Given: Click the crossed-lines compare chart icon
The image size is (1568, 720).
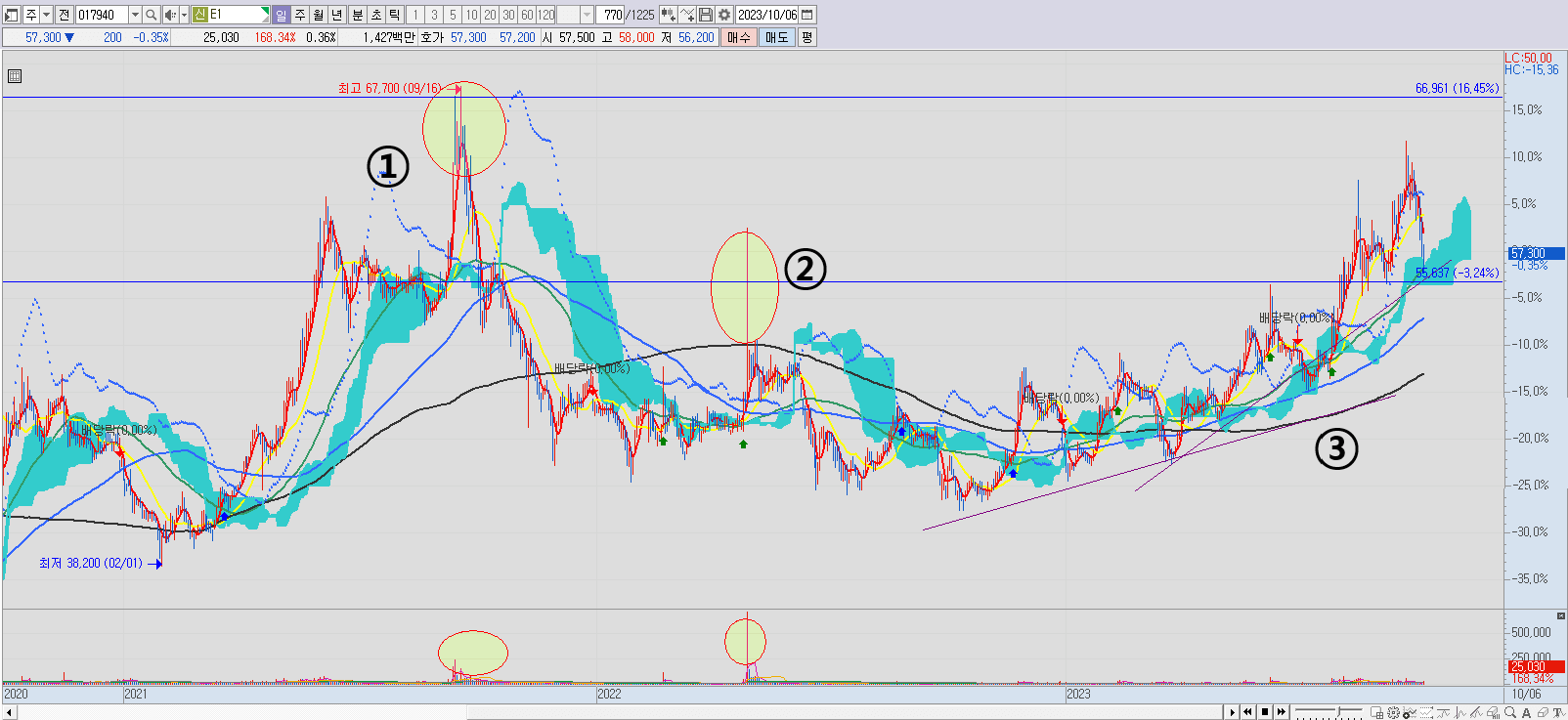Looking at the screenshot, I should (x=687, y=15).
